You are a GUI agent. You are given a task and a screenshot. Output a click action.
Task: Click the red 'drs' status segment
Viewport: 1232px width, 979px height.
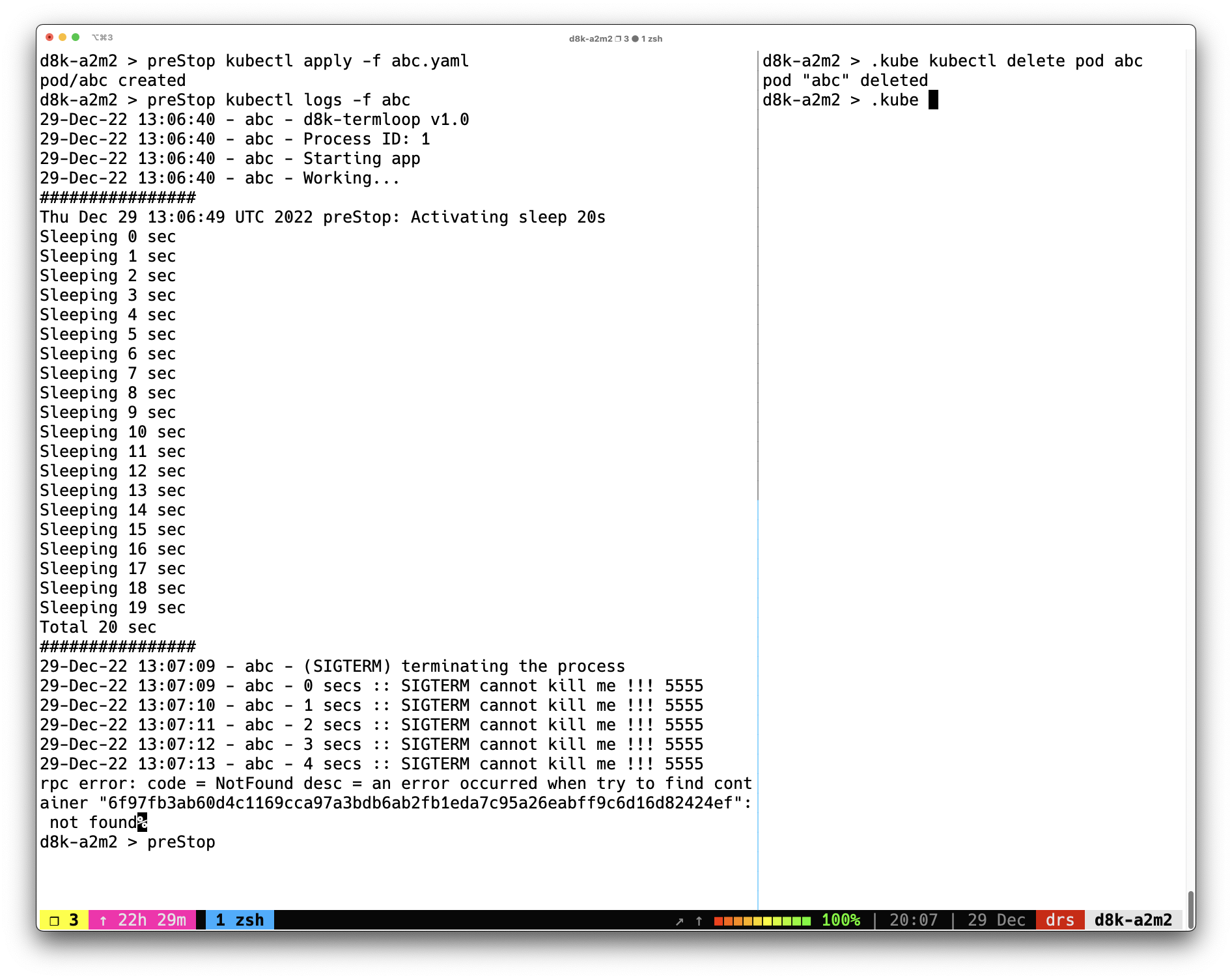point(1060,920)
